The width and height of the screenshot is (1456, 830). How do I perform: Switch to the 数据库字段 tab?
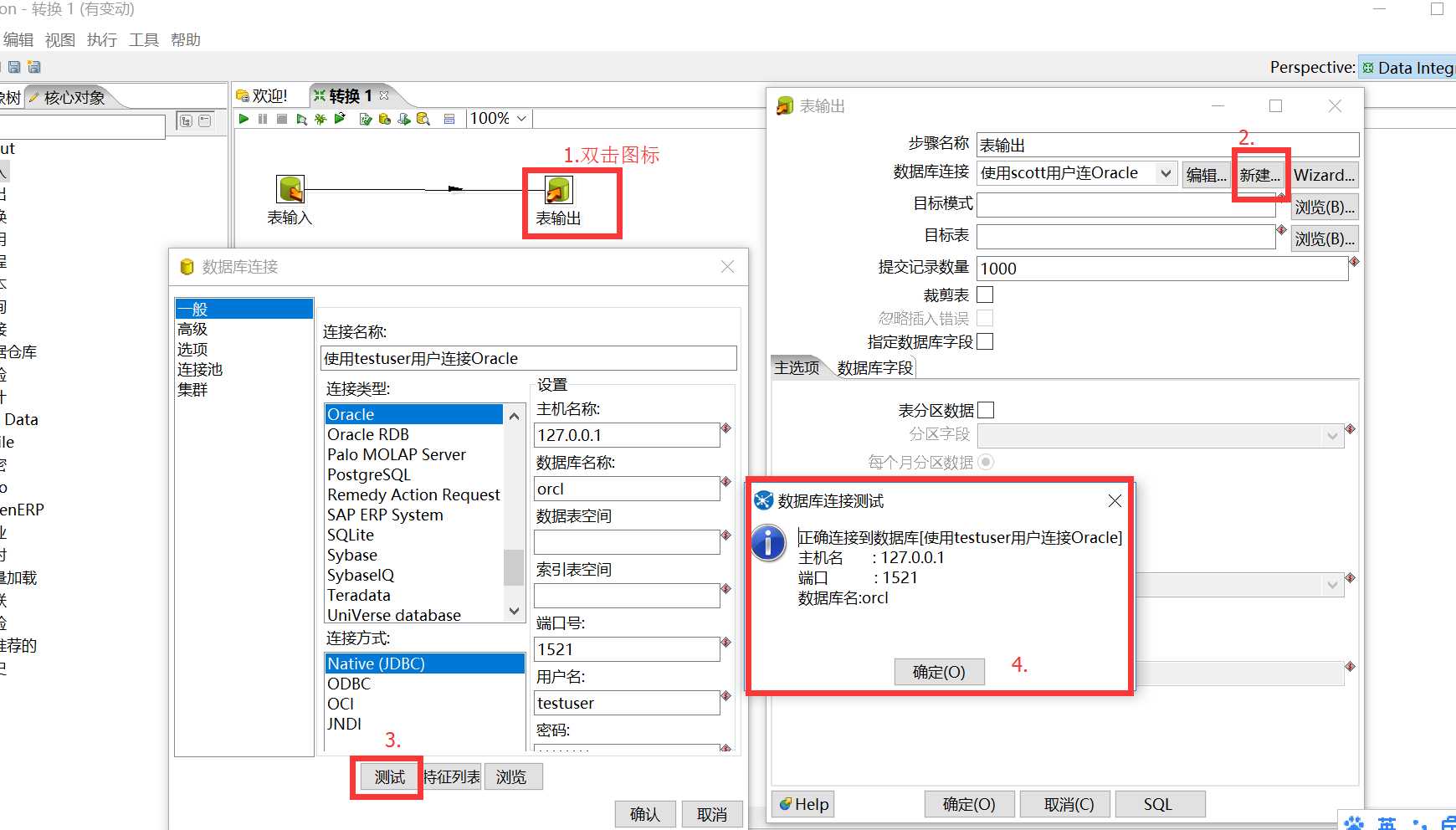tap(875, 368)
